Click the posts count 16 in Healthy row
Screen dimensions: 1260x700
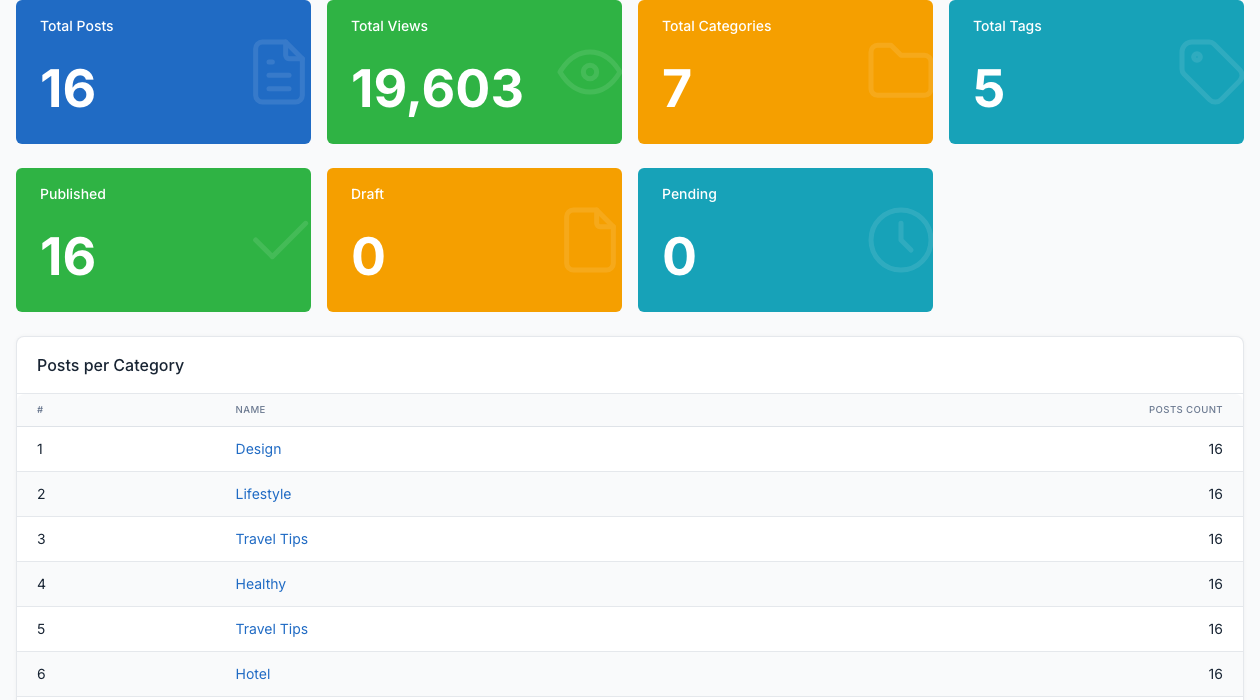(1215, 584)
